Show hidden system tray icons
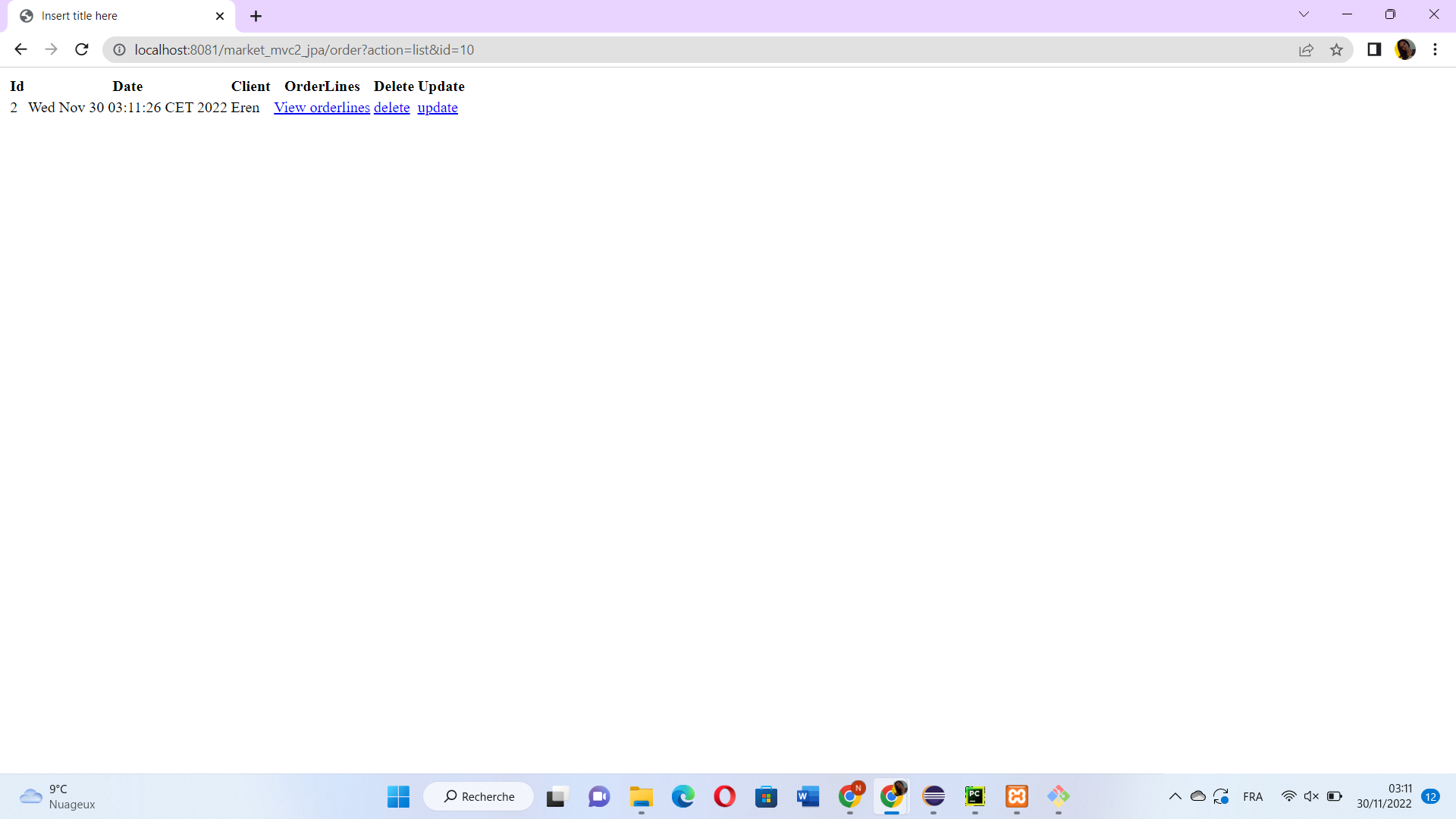The width and height of the screenshot is (1456, 819). click(x=1175, y=796)
